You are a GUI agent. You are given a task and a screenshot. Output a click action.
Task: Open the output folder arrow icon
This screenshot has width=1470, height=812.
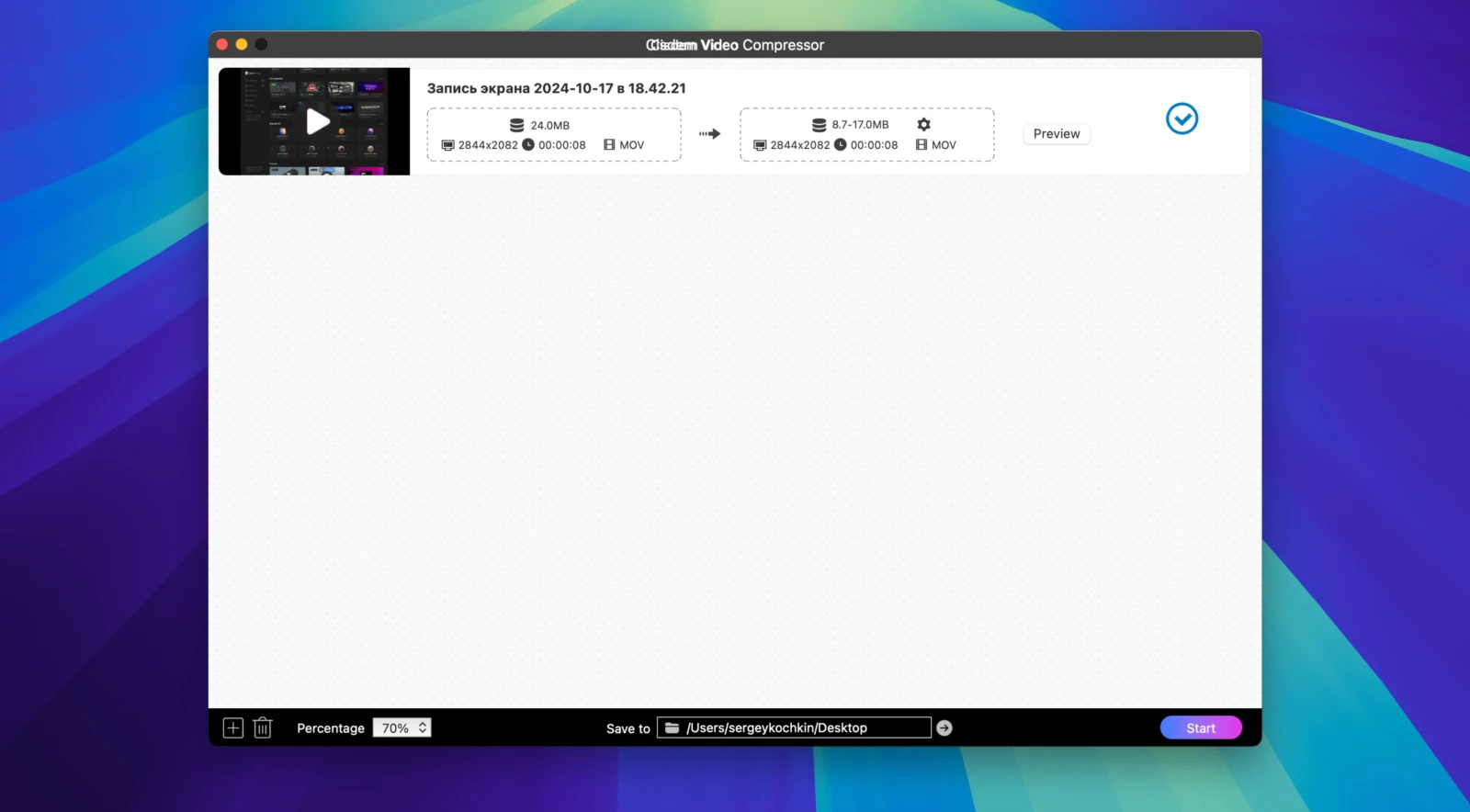[x=944, y=728]
